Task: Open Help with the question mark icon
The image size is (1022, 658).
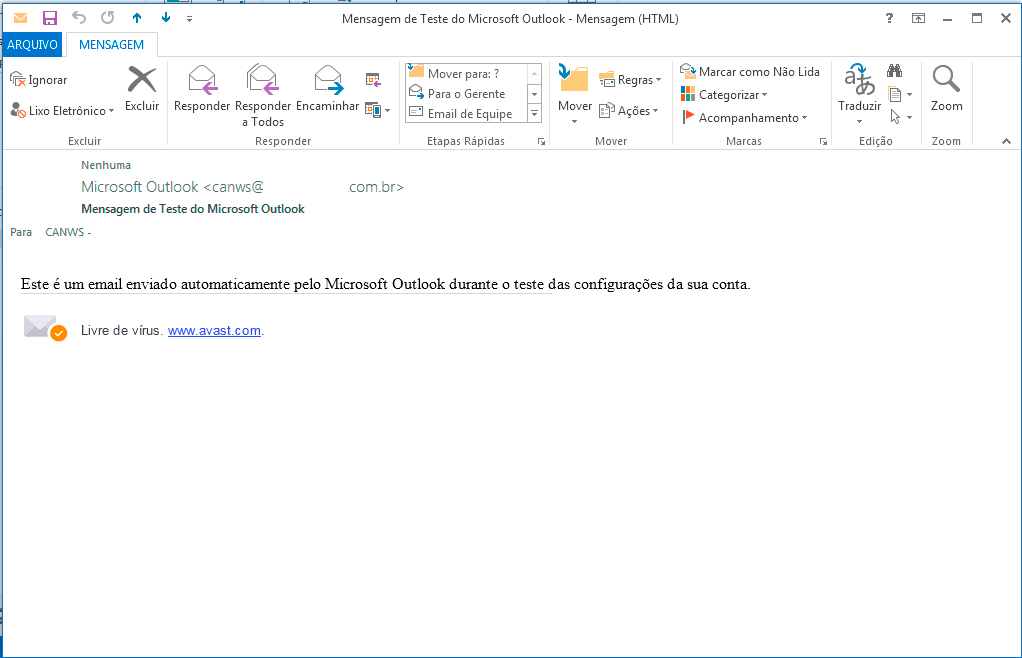Action: click(889, 18)
